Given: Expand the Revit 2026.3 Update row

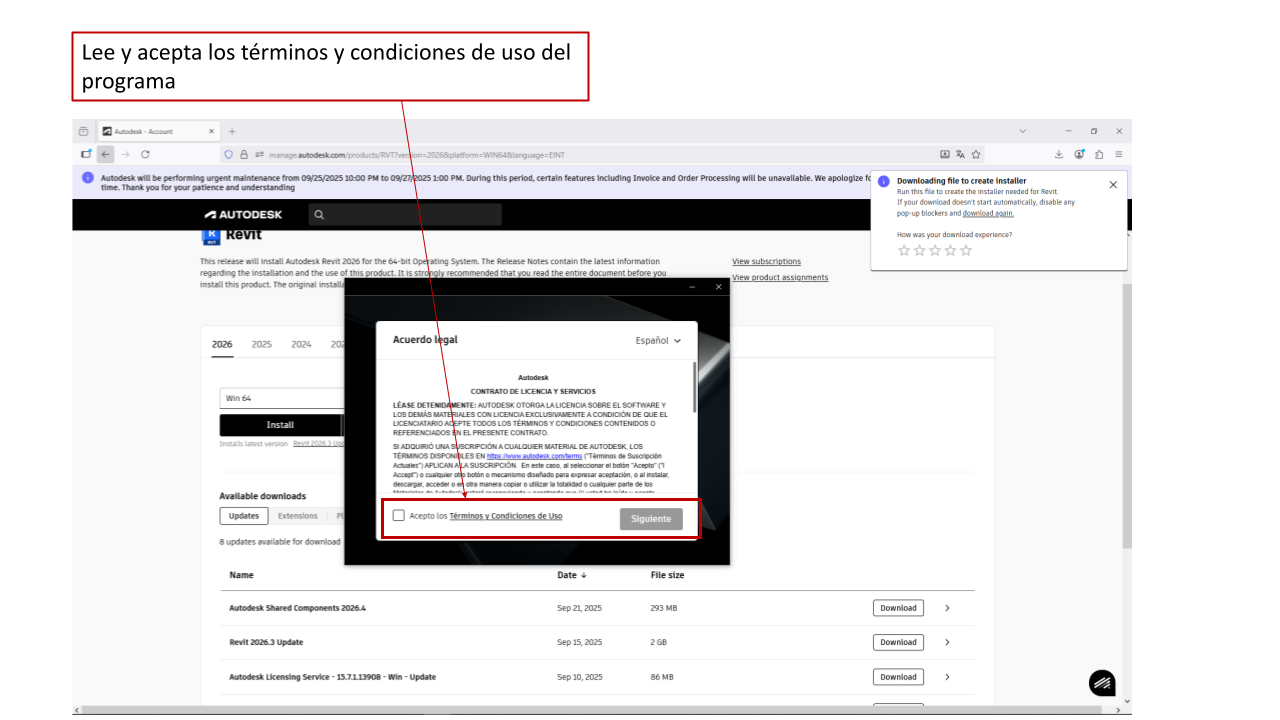Looking at the screenshot, I should click(947, 642).
